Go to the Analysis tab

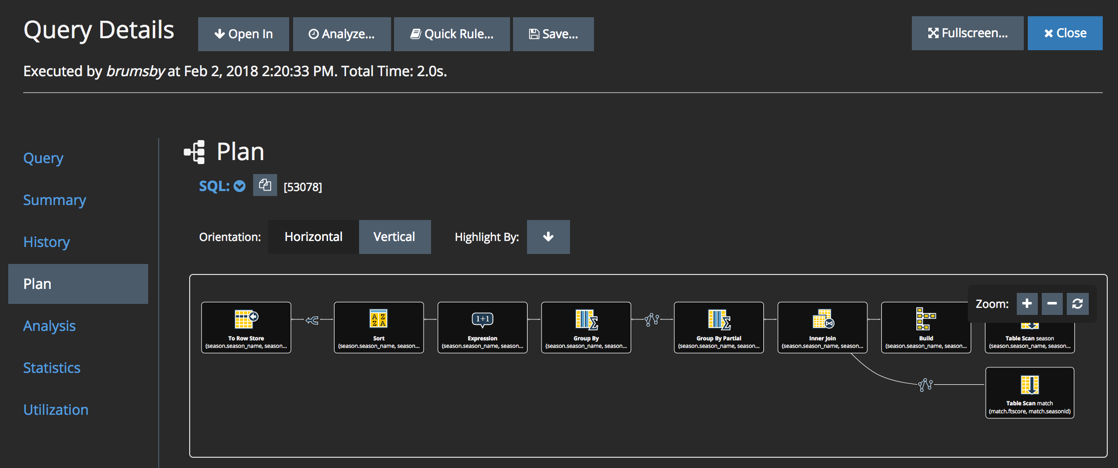point(49,326)
